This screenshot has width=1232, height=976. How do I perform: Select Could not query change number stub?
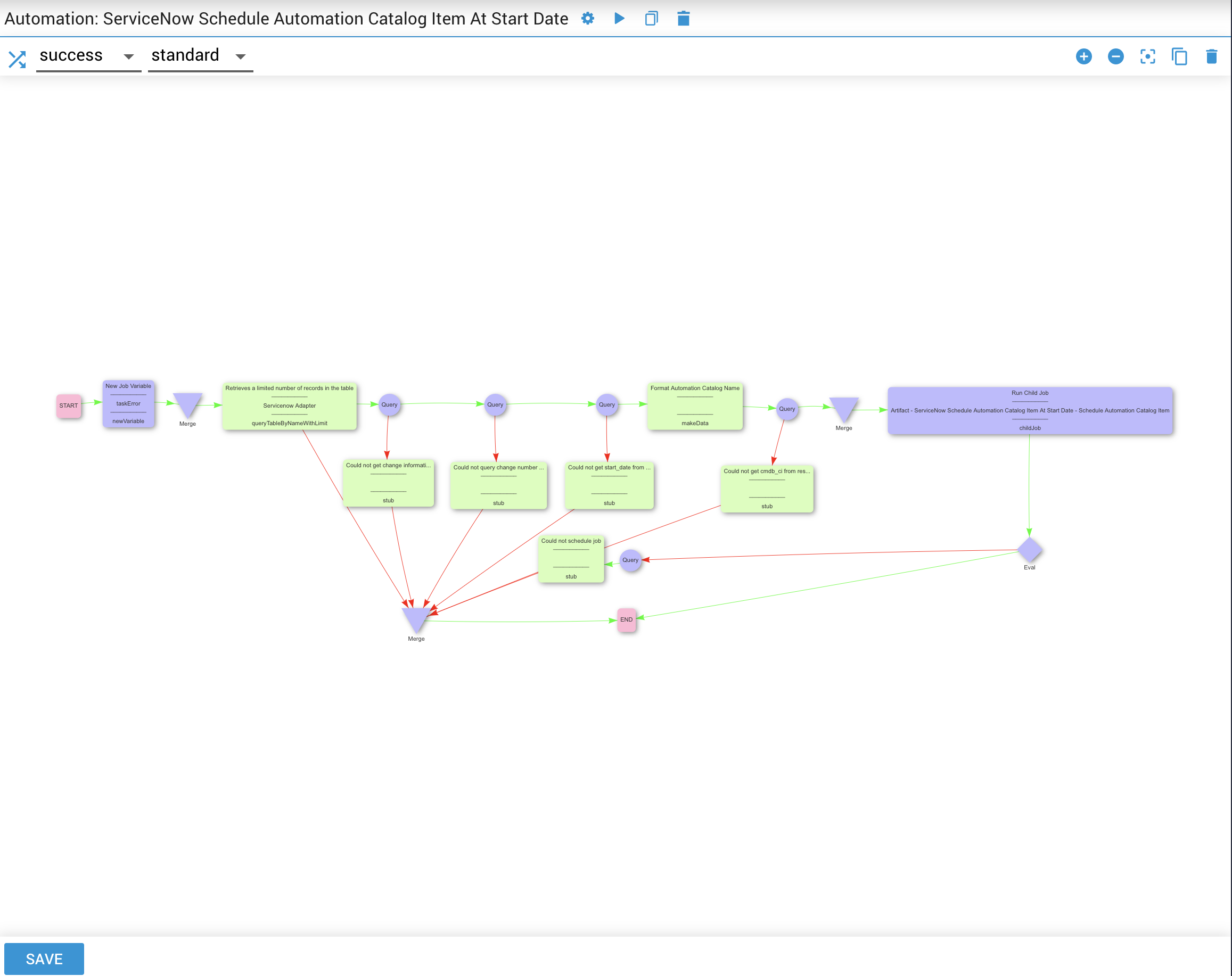498,485
